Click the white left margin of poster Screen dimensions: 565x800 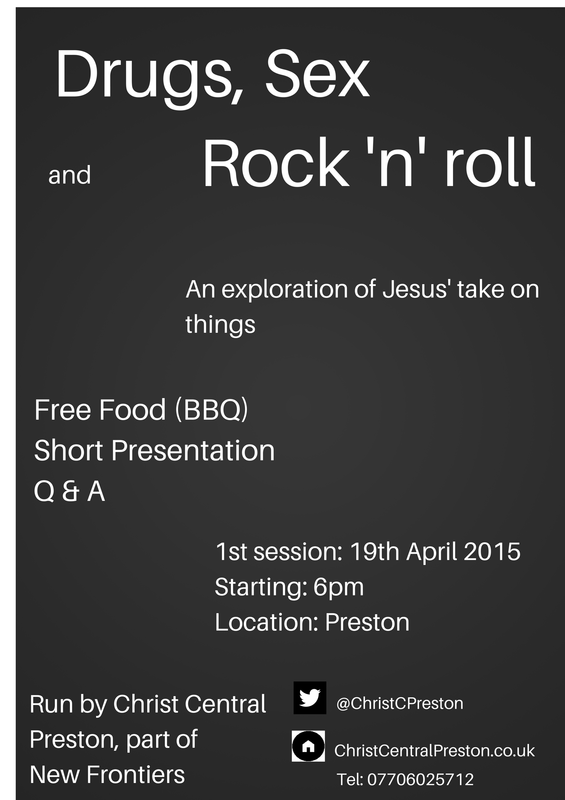click(8, 400)
